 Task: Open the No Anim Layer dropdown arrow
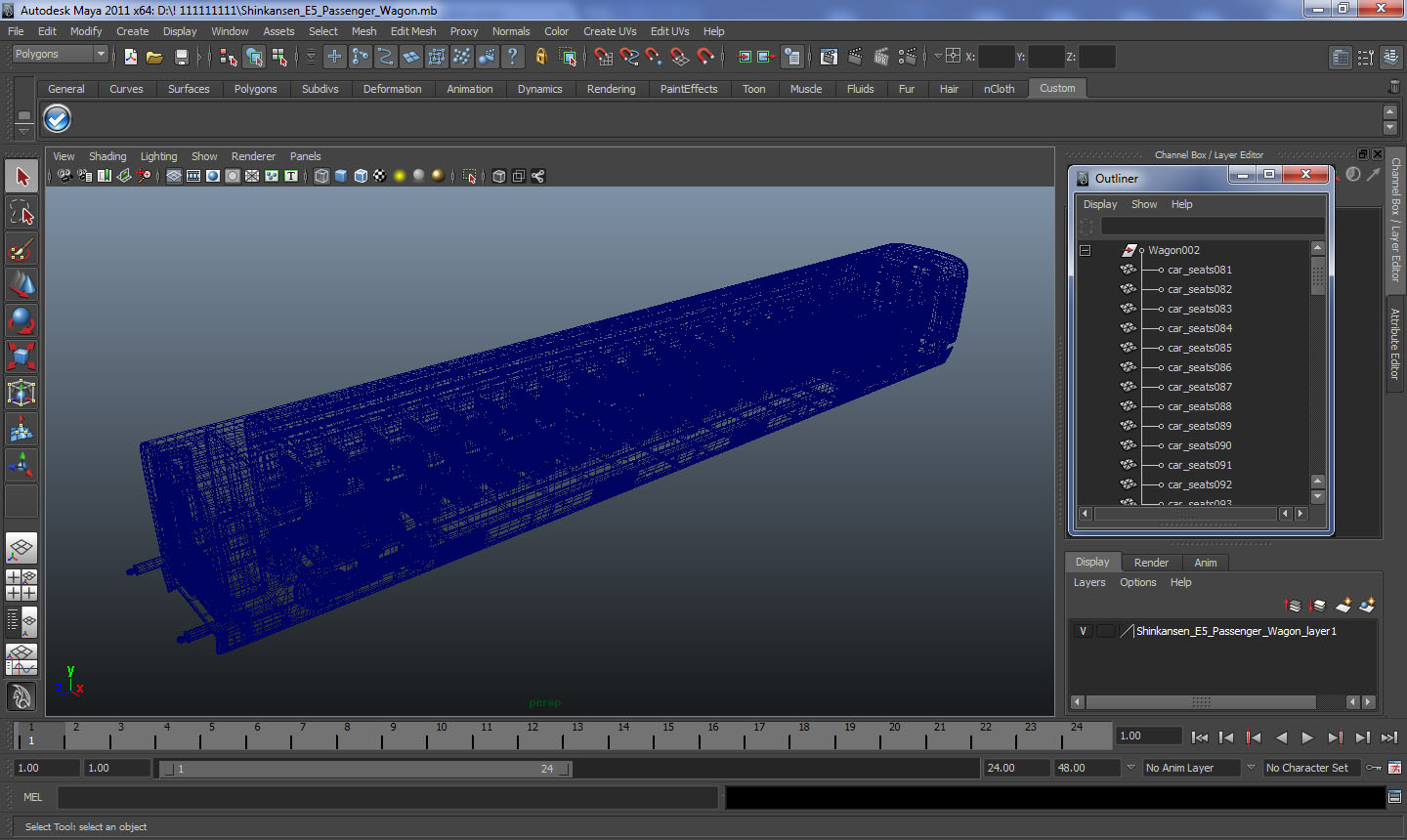pos(1130,768)
